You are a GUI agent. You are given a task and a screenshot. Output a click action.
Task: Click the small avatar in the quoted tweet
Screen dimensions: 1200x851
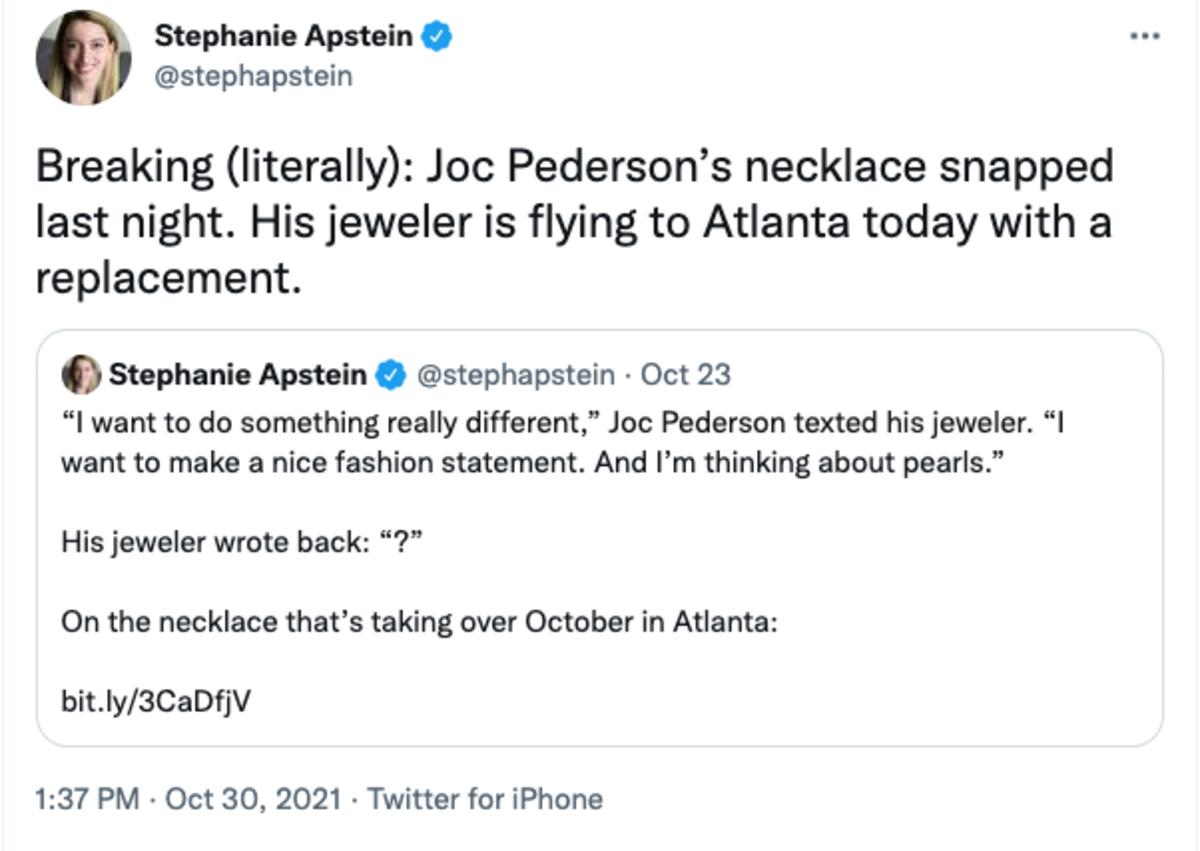[x=81, y=375]
